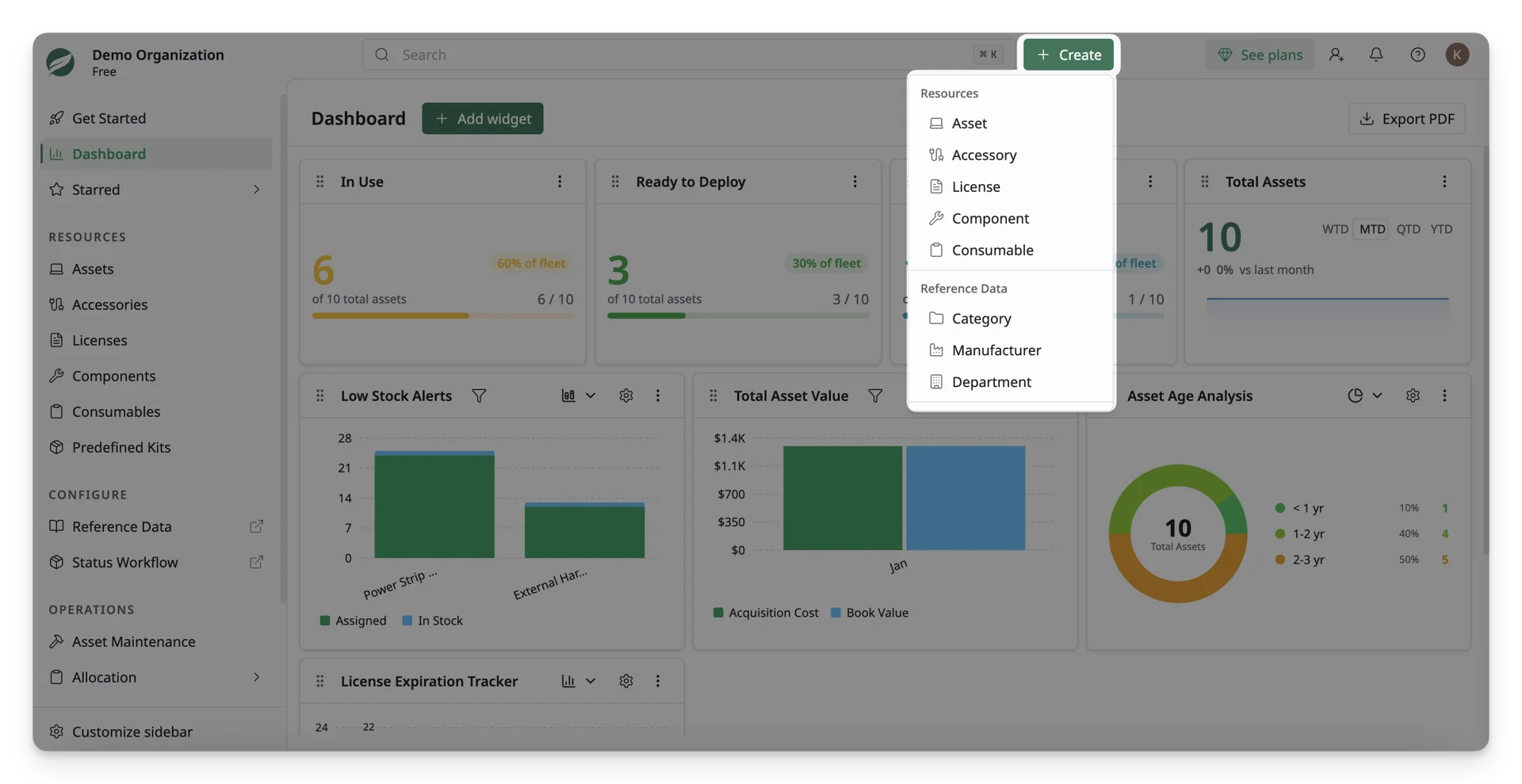Open notifications bell icon

(1376, 55)
